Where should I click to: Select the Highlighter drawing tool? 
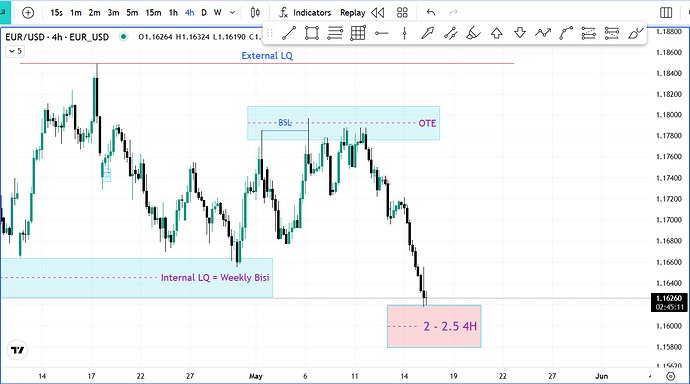(x=473, y=33)
